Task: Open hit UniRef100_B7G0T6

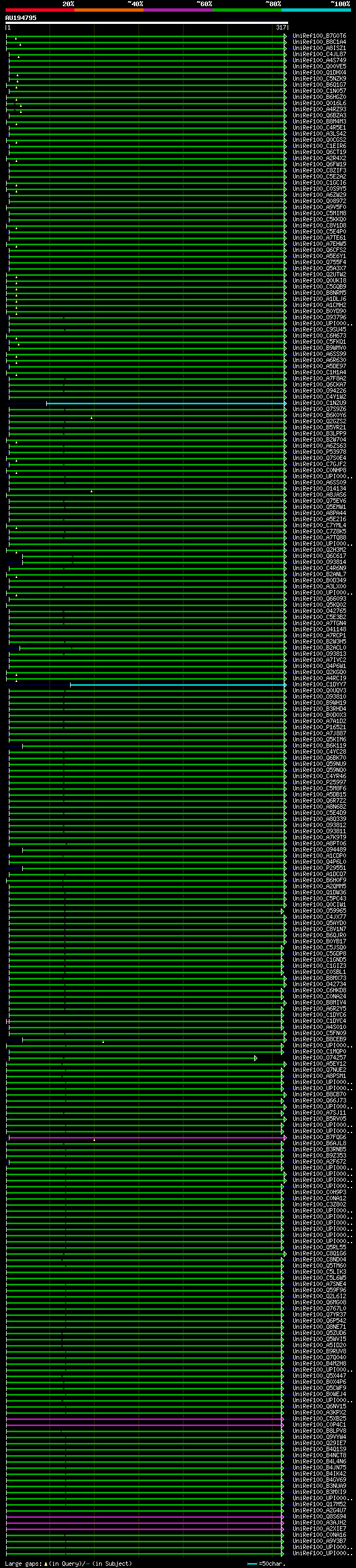Action: pos(319,36)
